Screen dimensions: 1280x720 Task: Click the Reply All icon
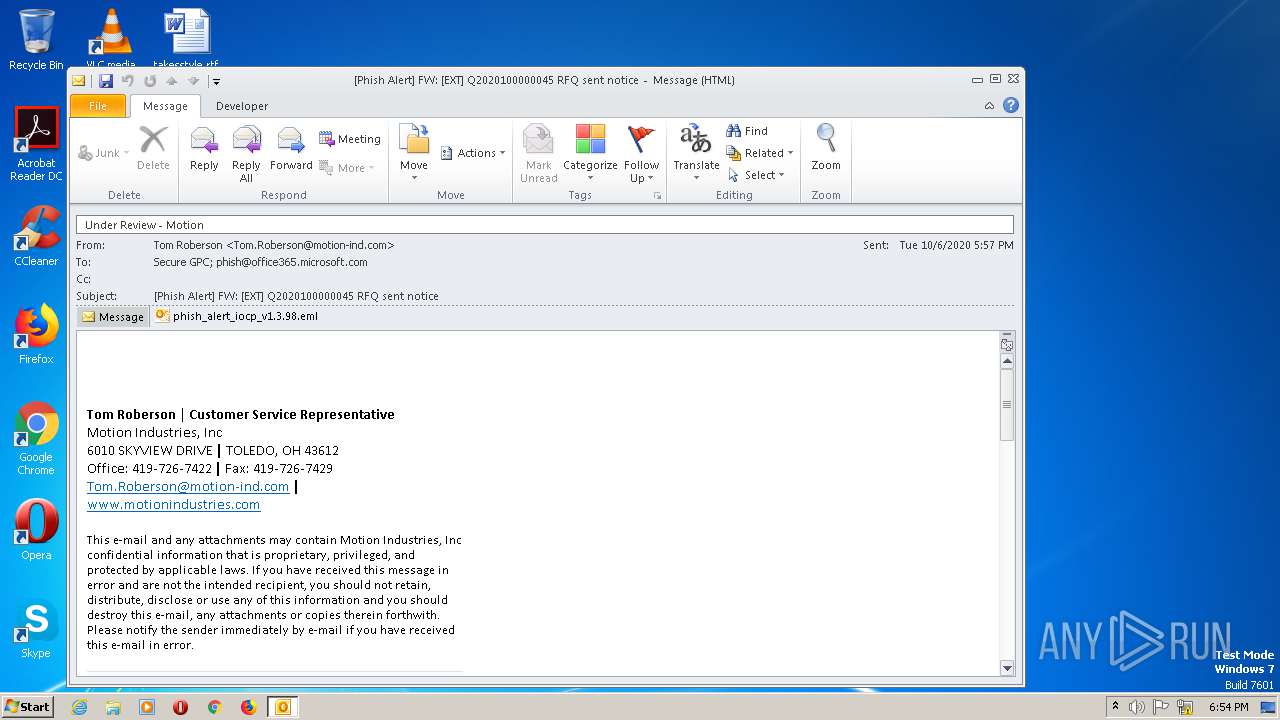click(246, 140)
